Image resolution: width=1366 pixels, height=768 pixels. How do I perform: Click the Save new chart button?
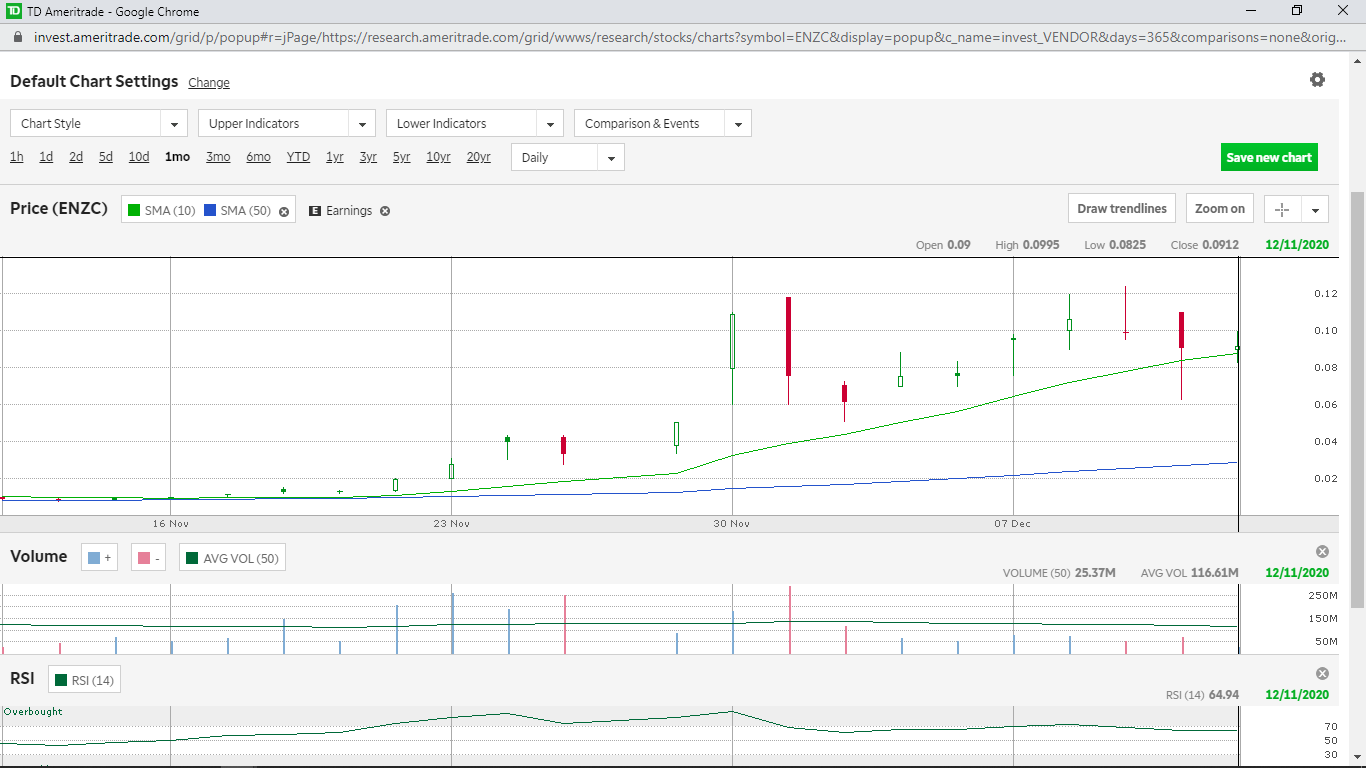click(x=1269, y=157)
